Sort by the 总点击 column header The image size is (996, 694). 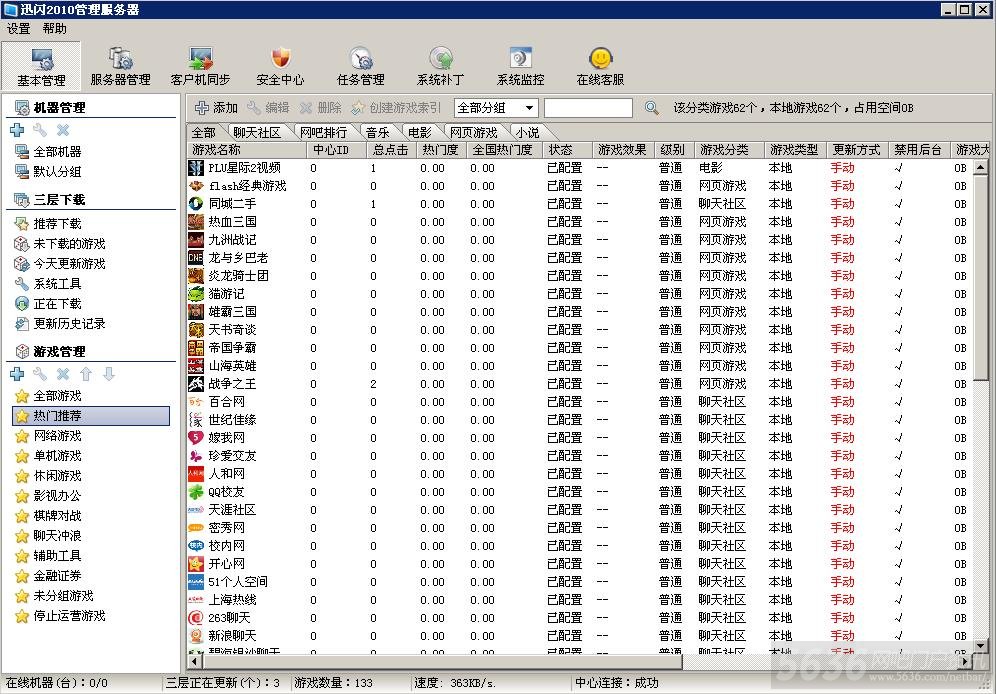click(x=390, y=150)
